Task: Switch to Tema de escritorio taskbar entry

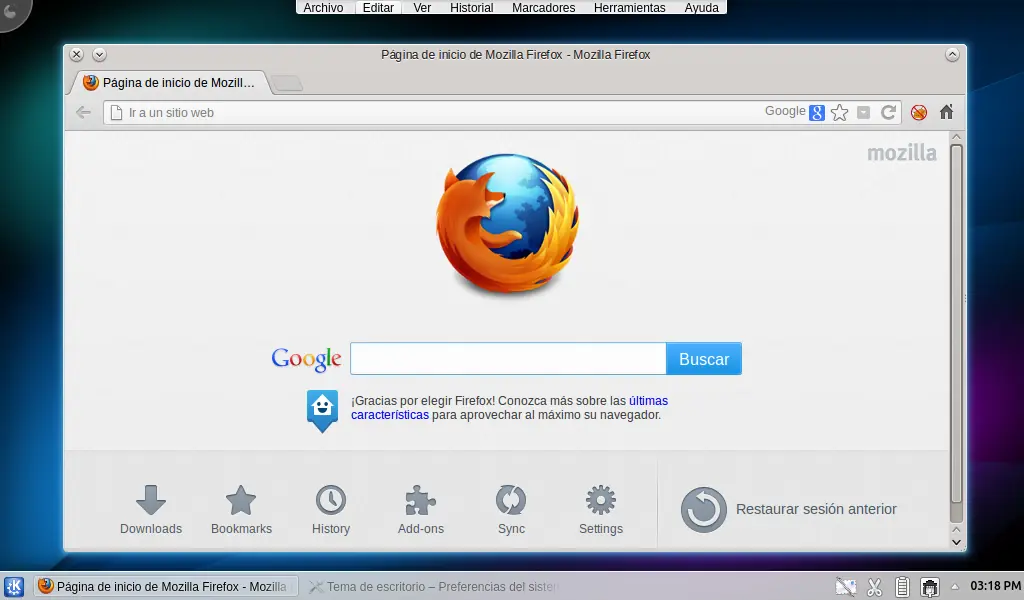Action: click(x=434, y=586)
